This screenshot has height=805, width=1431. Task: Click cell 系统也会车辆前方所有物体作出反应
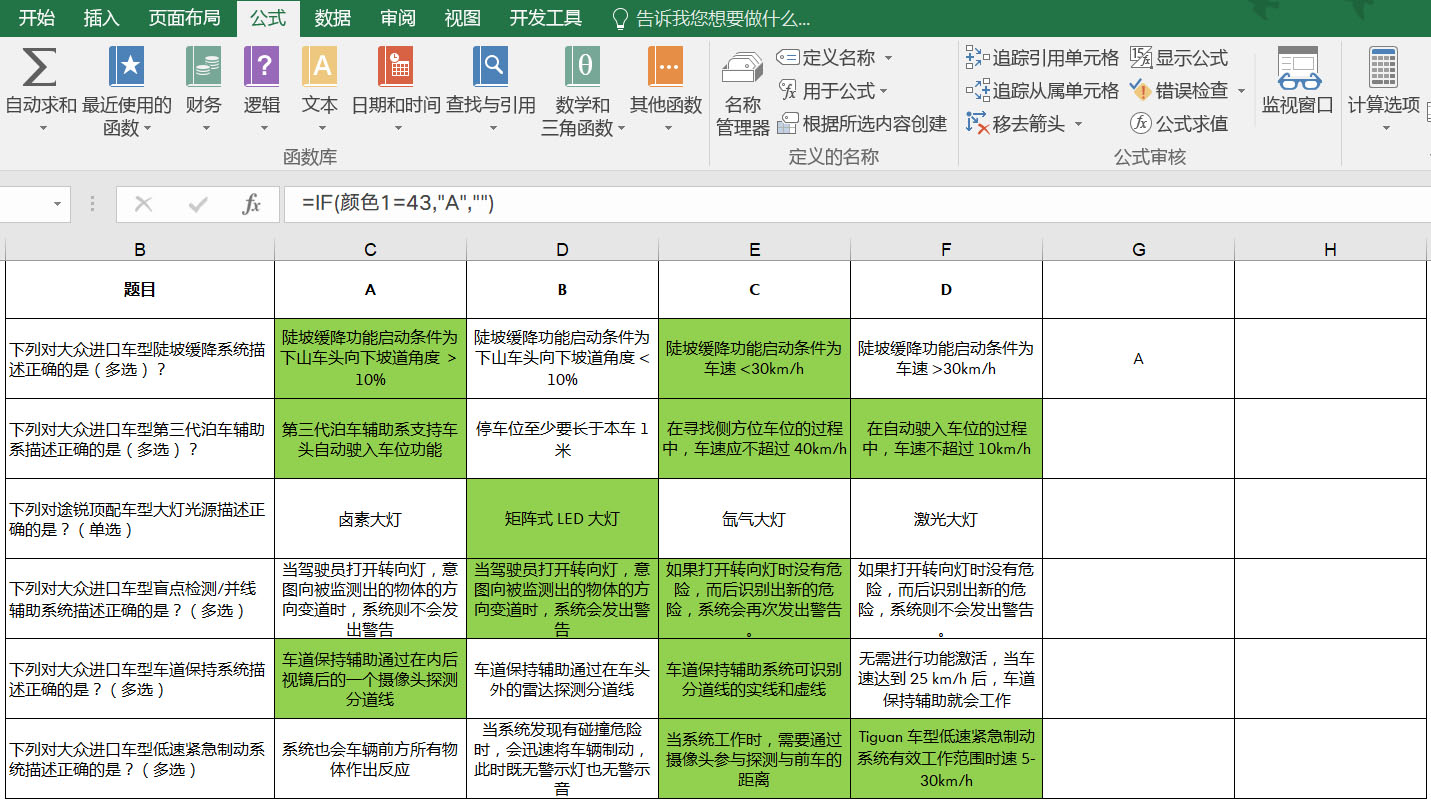370,759
